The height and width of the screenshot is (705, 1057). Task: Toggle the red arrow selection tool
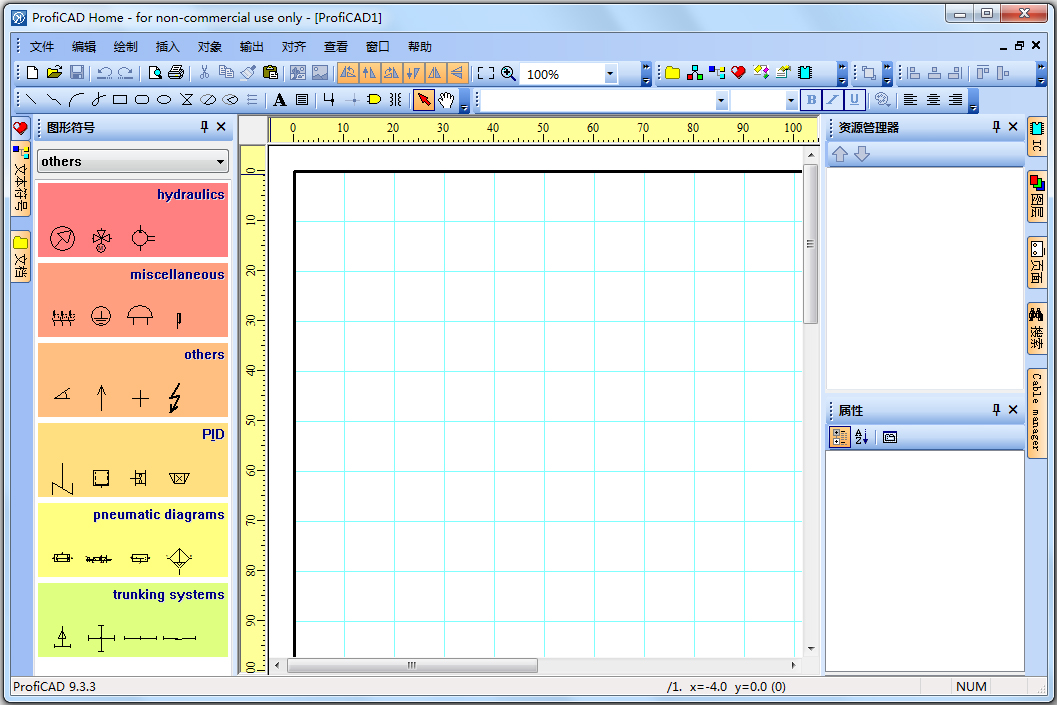coord(423,100)
